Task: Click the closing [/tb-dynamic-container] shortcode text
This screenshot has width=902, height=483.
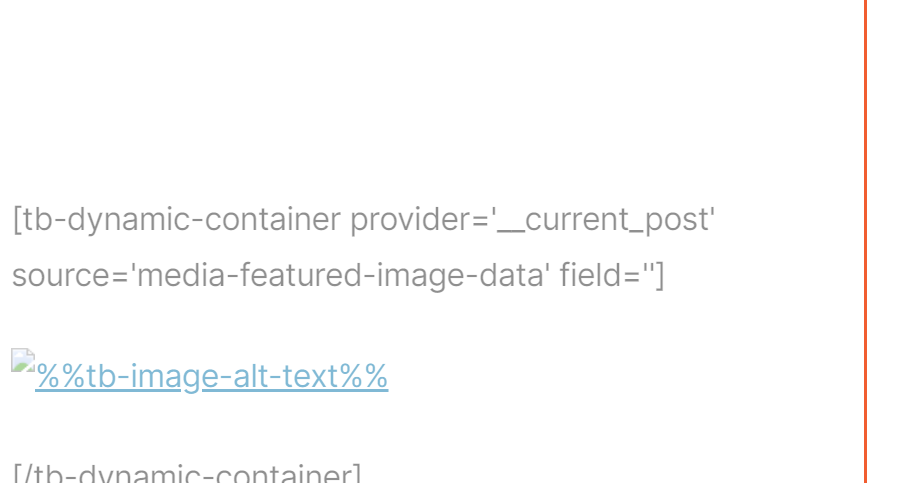Action: (187, 473)
